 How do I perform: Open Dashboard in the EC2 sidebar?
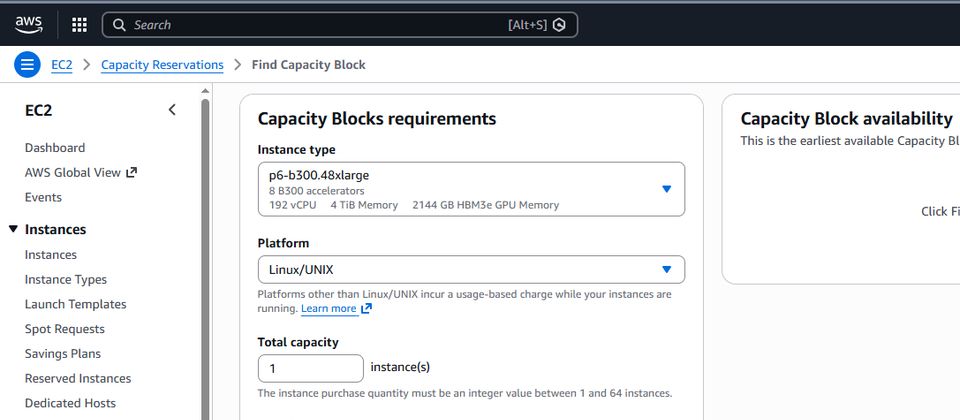tap(55, 148)
